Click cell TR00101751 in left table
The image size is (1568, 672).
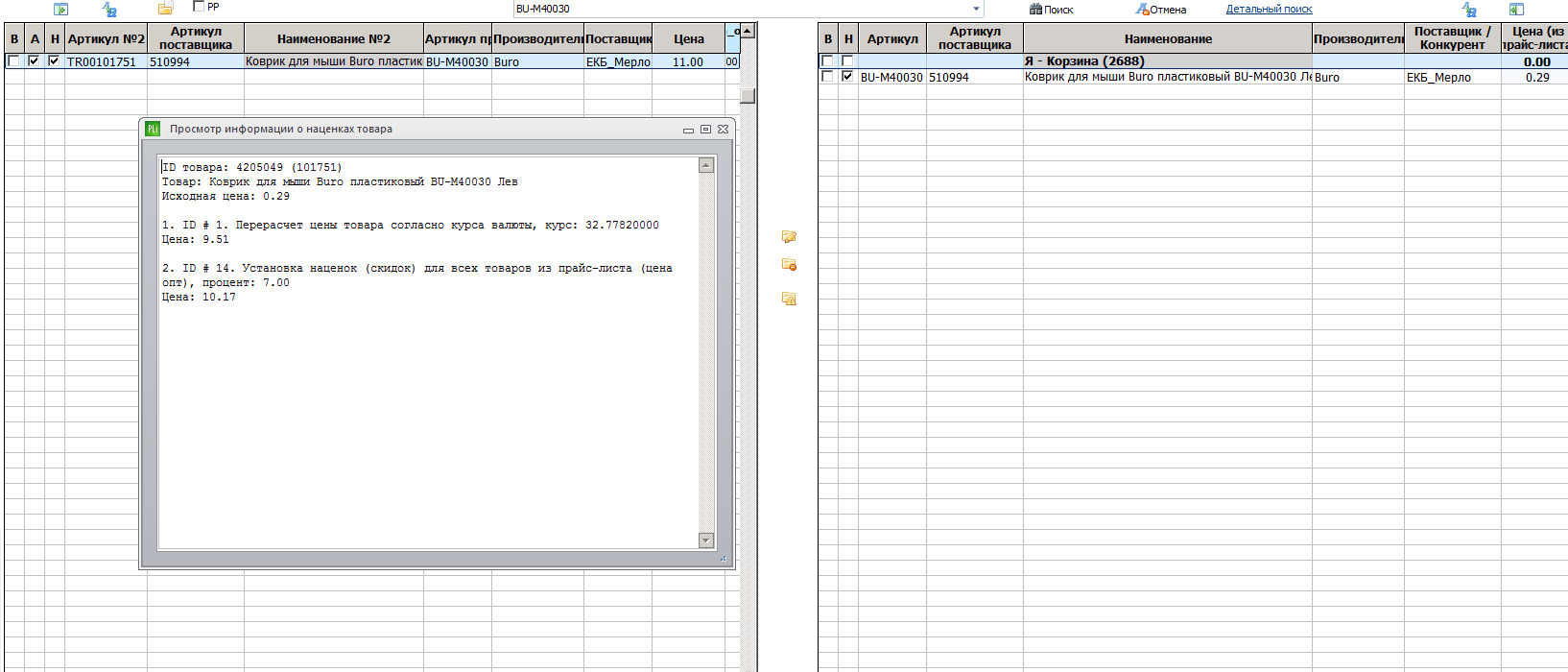point(106,61)
